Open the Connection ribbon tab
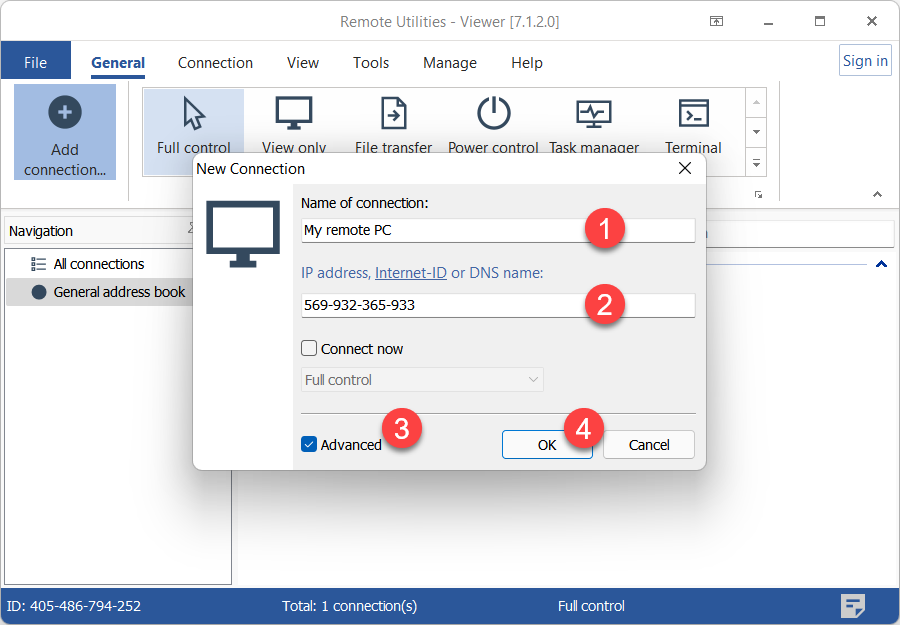900x625 pixels. pos(215,62)
